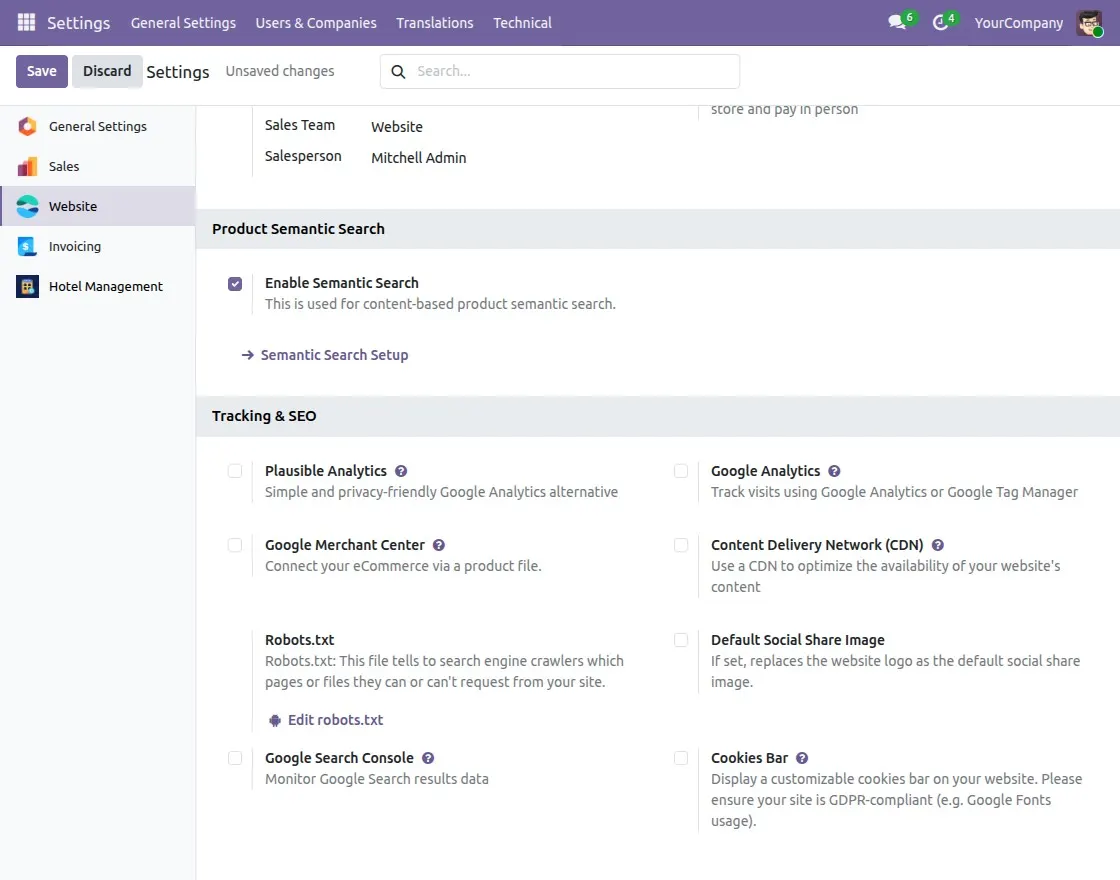The height and width of the screenshot is (880, 1120).
Task: Enable Content Delivery Network checkbox
Action: point(681,545)
